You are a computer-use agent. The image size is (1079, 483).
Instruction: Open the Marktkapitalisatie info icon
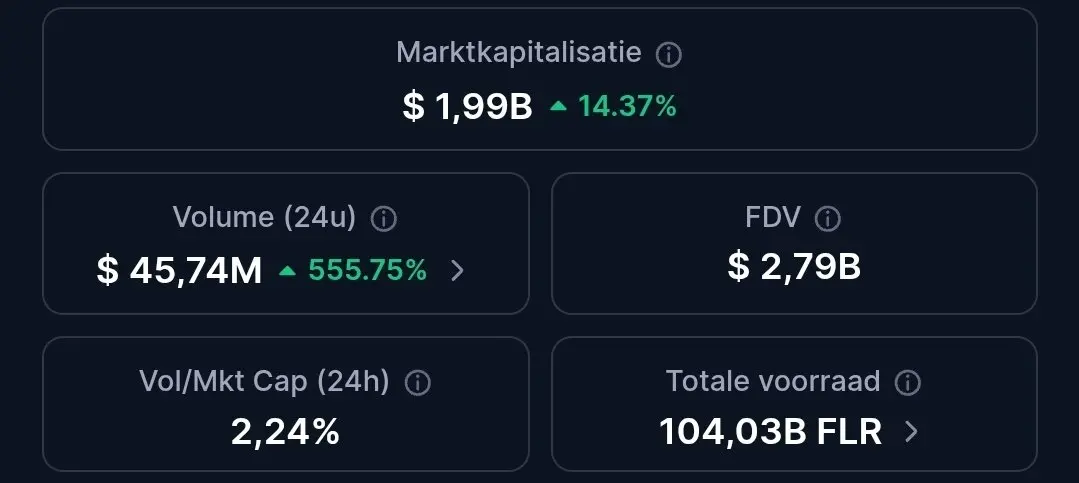(x=668, y=54)
